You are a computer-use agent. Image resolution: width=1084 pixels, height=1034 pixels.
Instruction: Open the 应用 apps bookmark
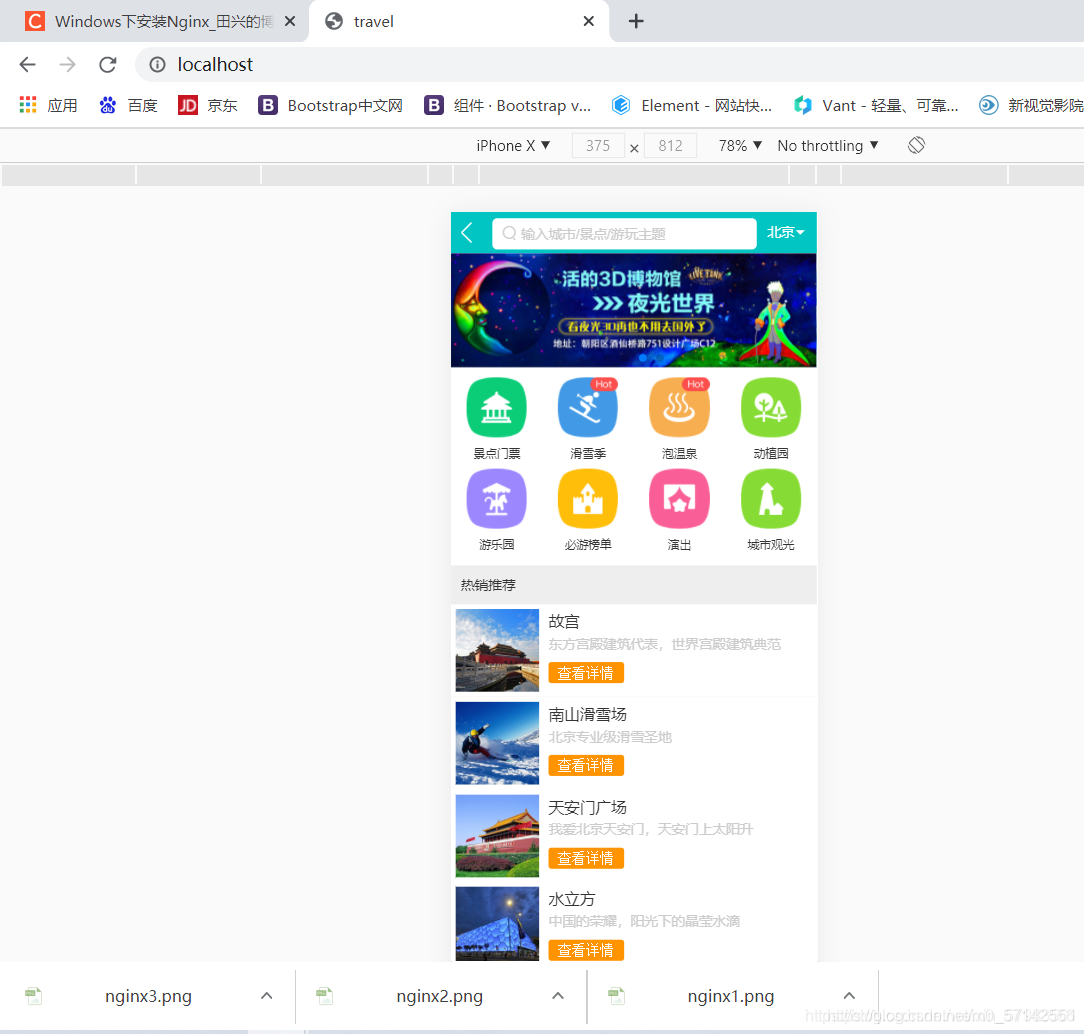click(48, 105)
